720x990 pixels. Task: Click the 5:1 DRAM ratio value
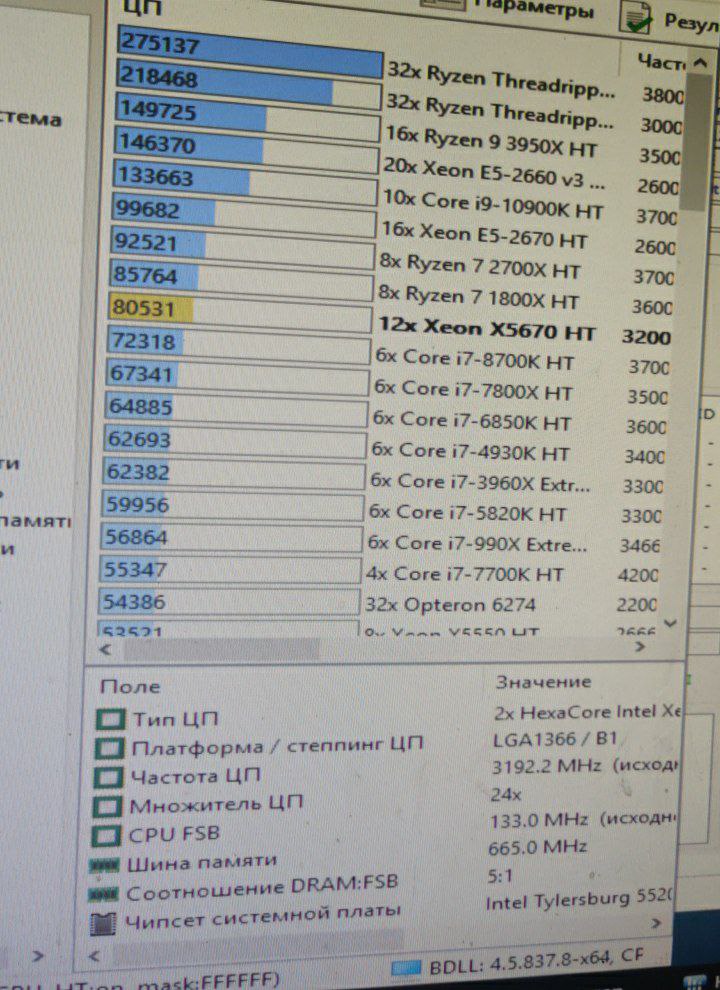500,876
